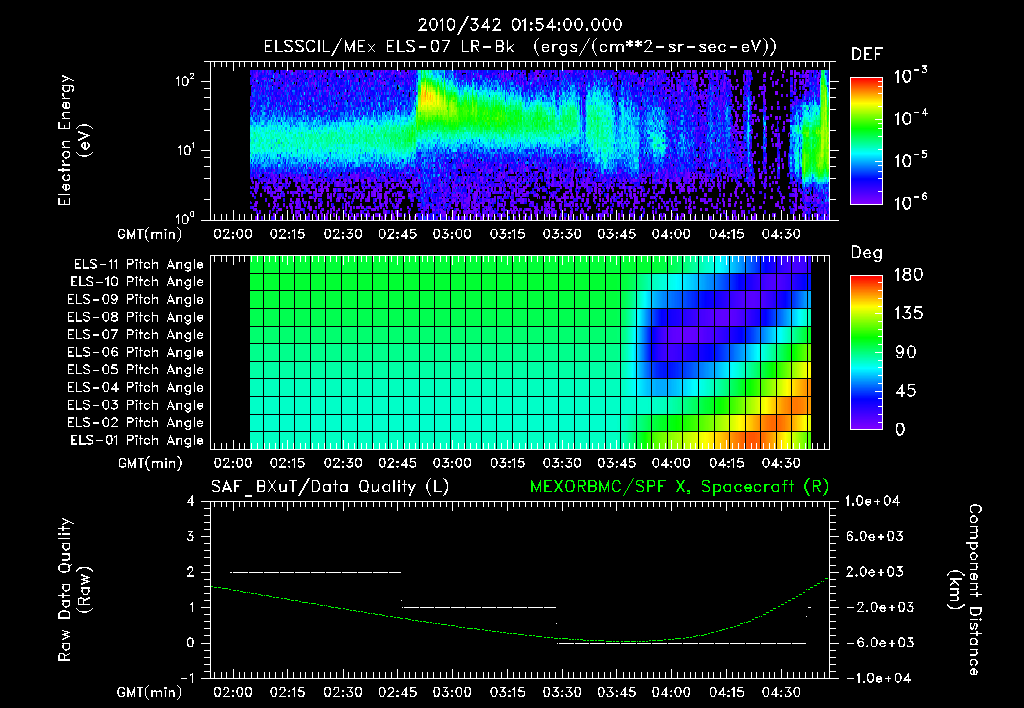Click the green MEXORBMC/SPF X, Spacecraft (R) label
Screen dimensions: 1024x708
679,487
